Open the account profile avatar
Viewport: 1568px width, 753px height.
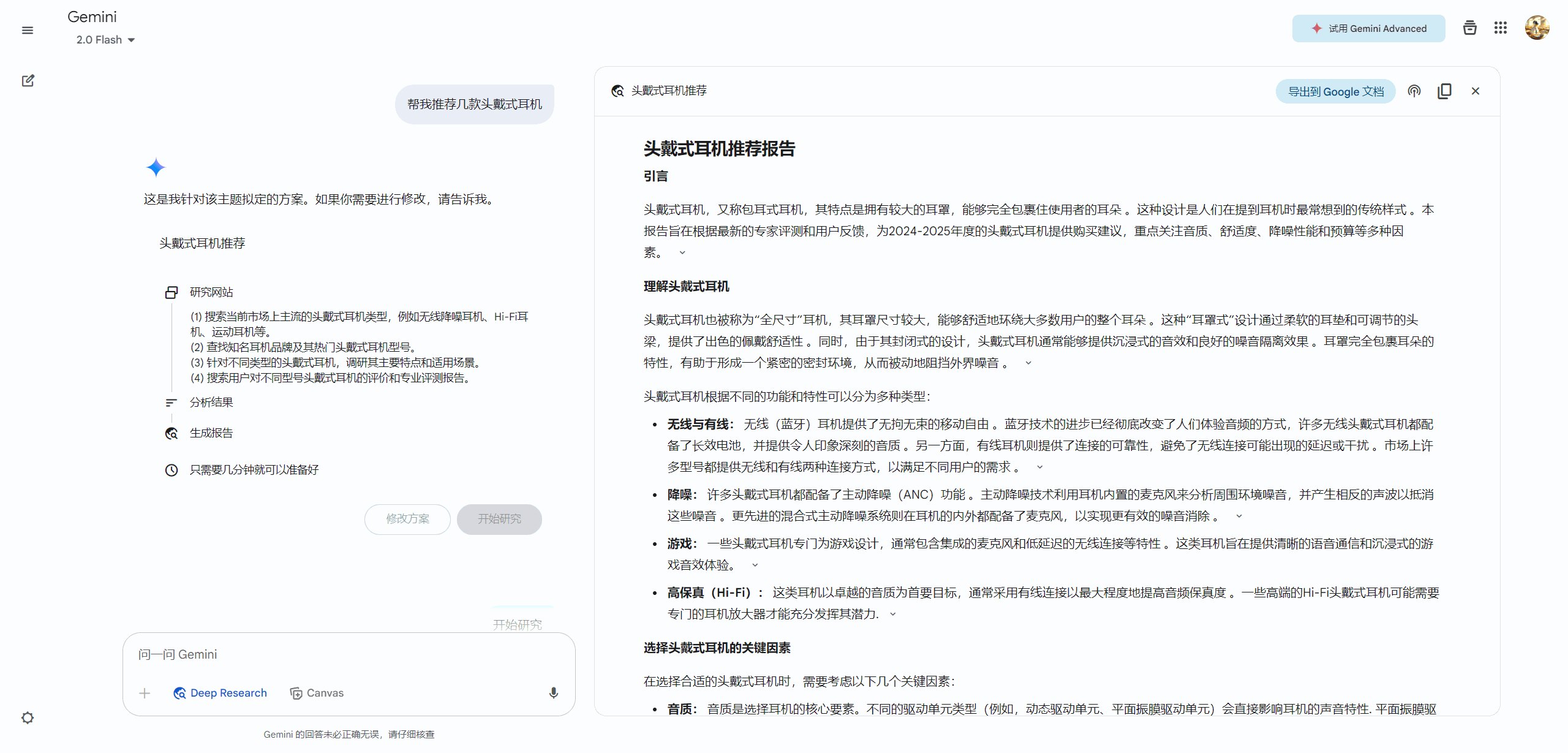point(1537,28)
